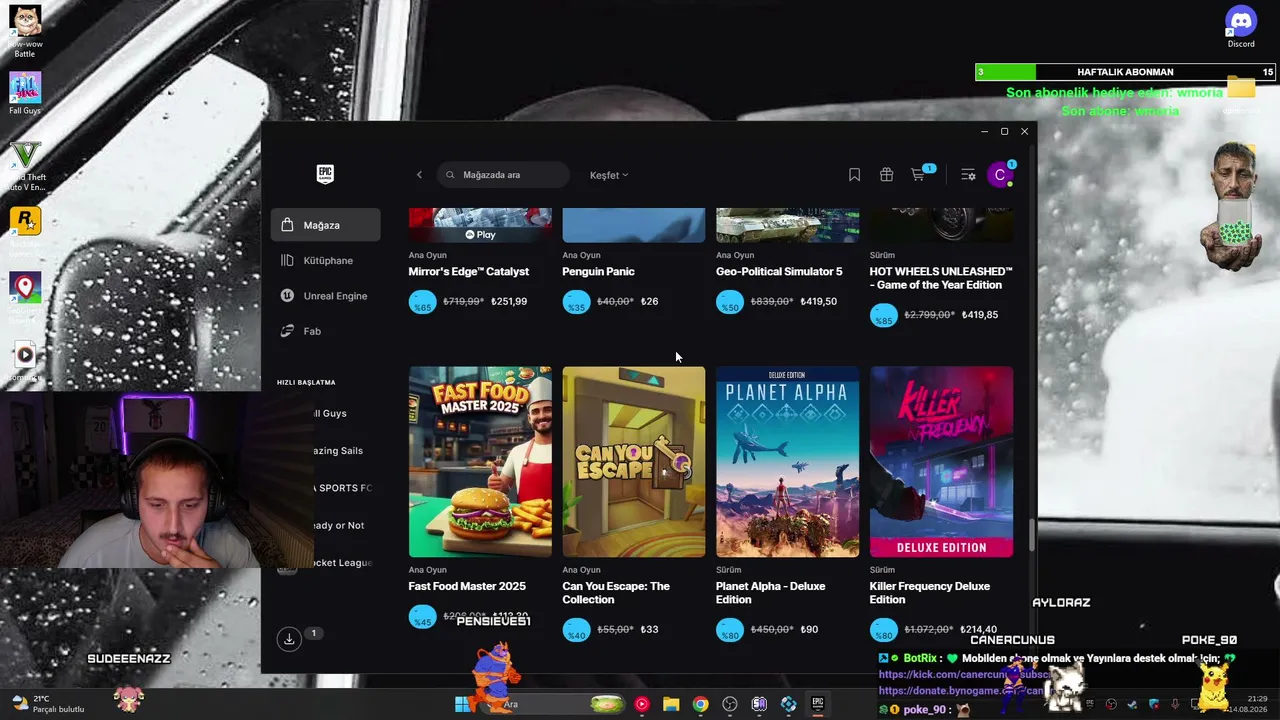The image size is (1280, 720).
Task: Select the Fall Guys desktop shortcut
Action: coord(25,93)
